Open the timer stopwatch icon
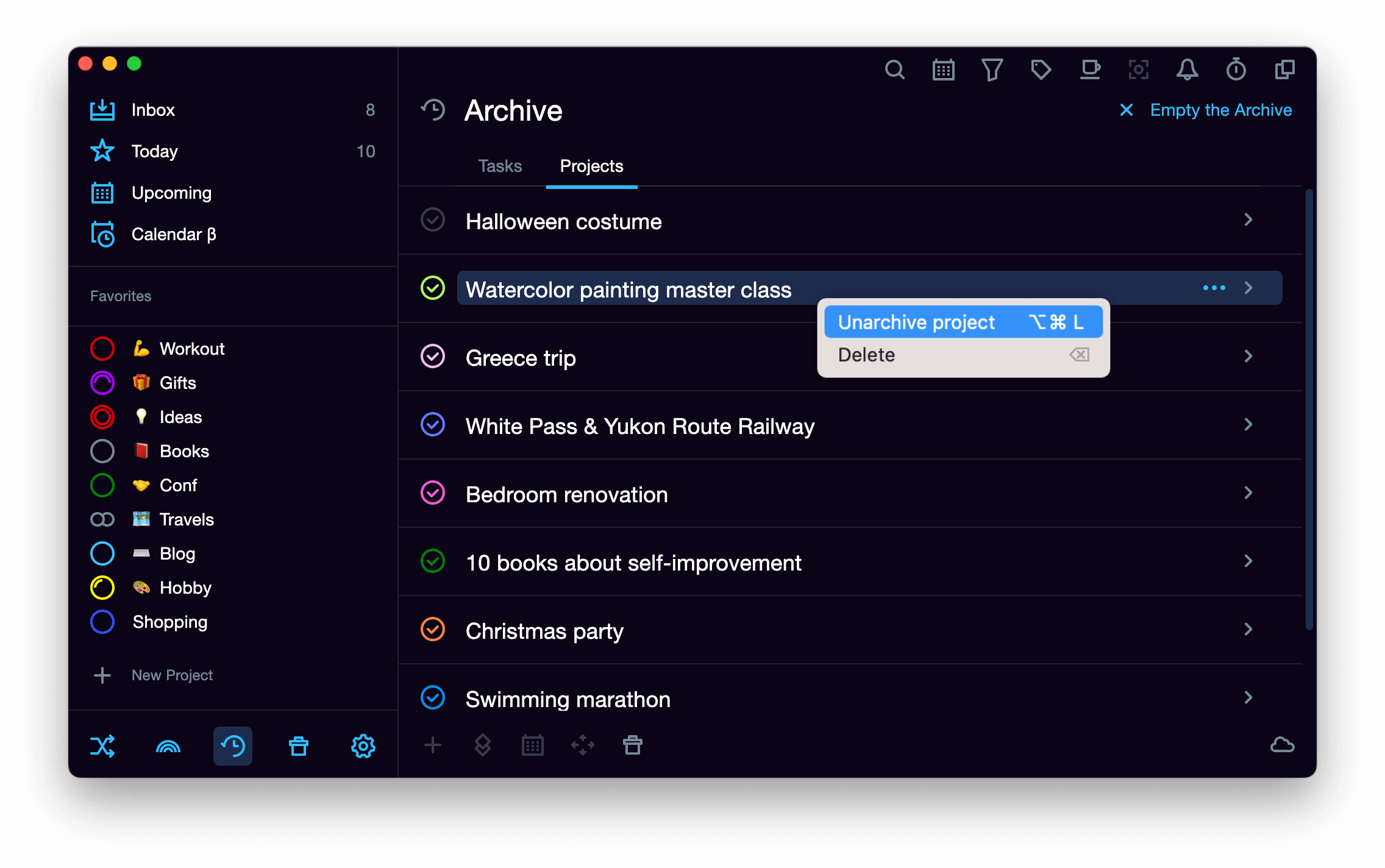The image size is (1385, 868). coord(1236,70)
